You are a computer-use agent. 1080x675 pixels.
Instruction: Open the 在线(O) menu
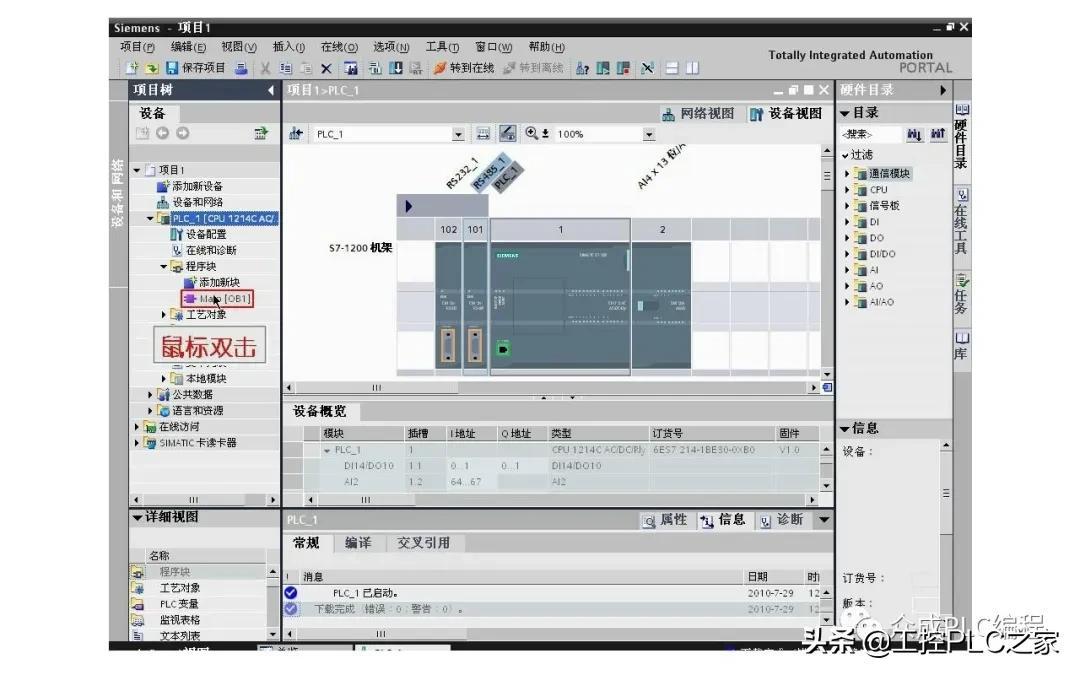pos(339,47)
